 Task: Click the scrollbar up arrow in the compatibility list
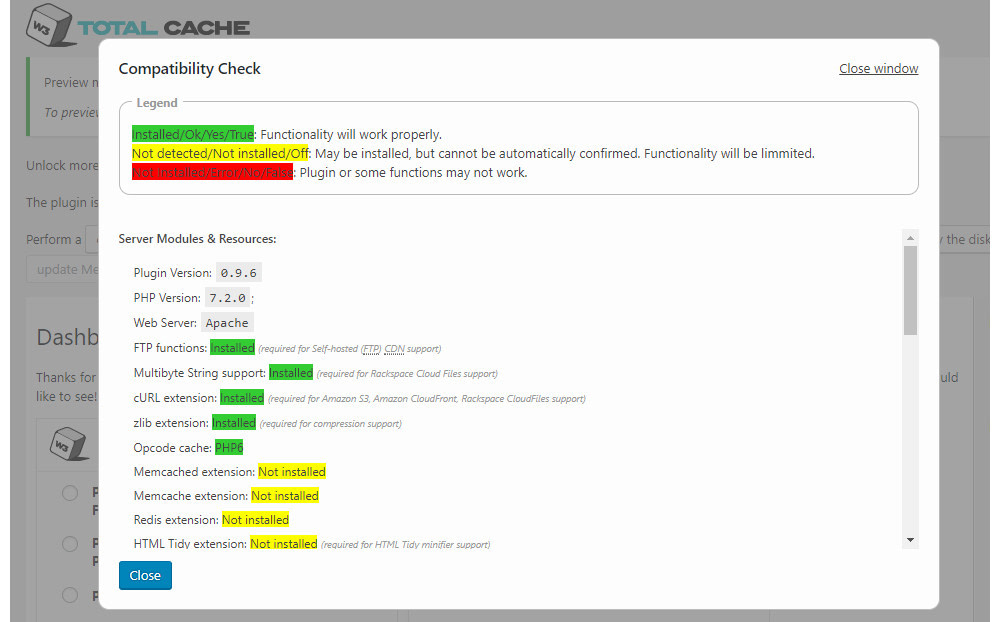[910, 237]
